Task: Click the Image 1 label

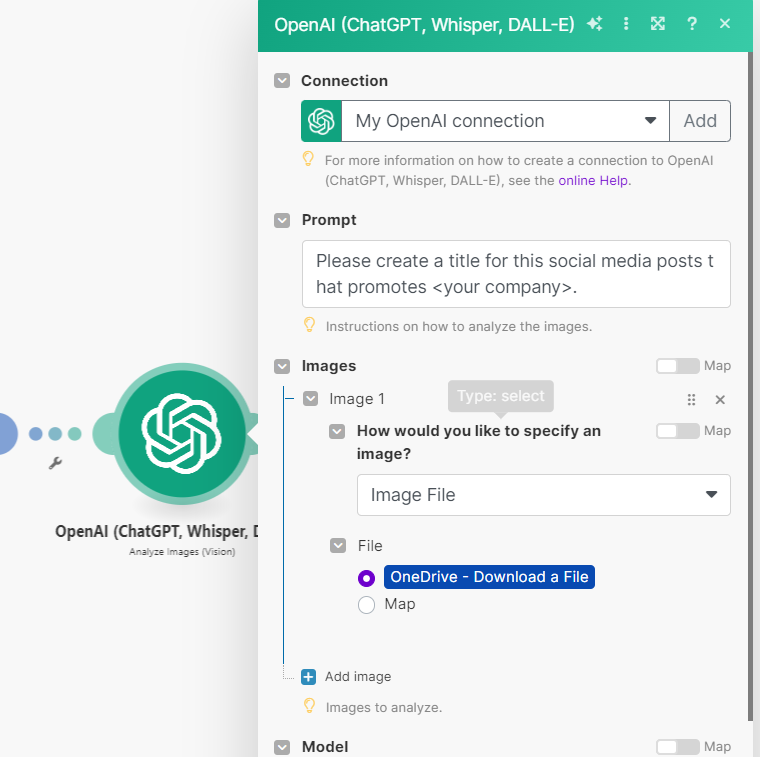Action: click(357, 399)
